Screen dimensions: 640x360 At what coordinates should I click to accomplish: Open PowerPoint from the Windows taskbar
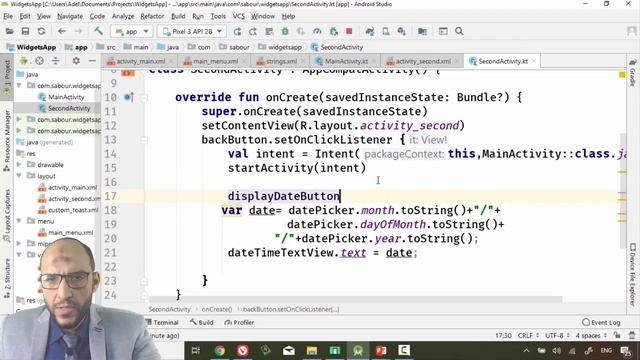click(x=381, y=350)
